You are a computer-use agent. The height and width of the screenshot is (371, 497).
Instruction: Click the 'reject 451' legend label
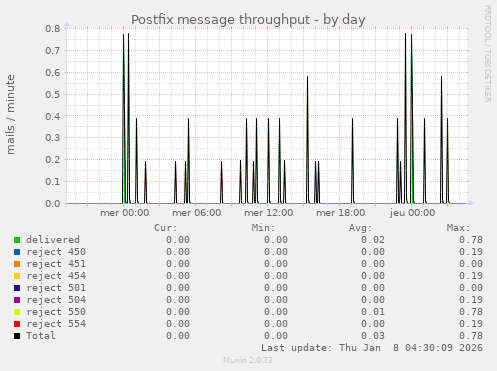pos(56,264)
